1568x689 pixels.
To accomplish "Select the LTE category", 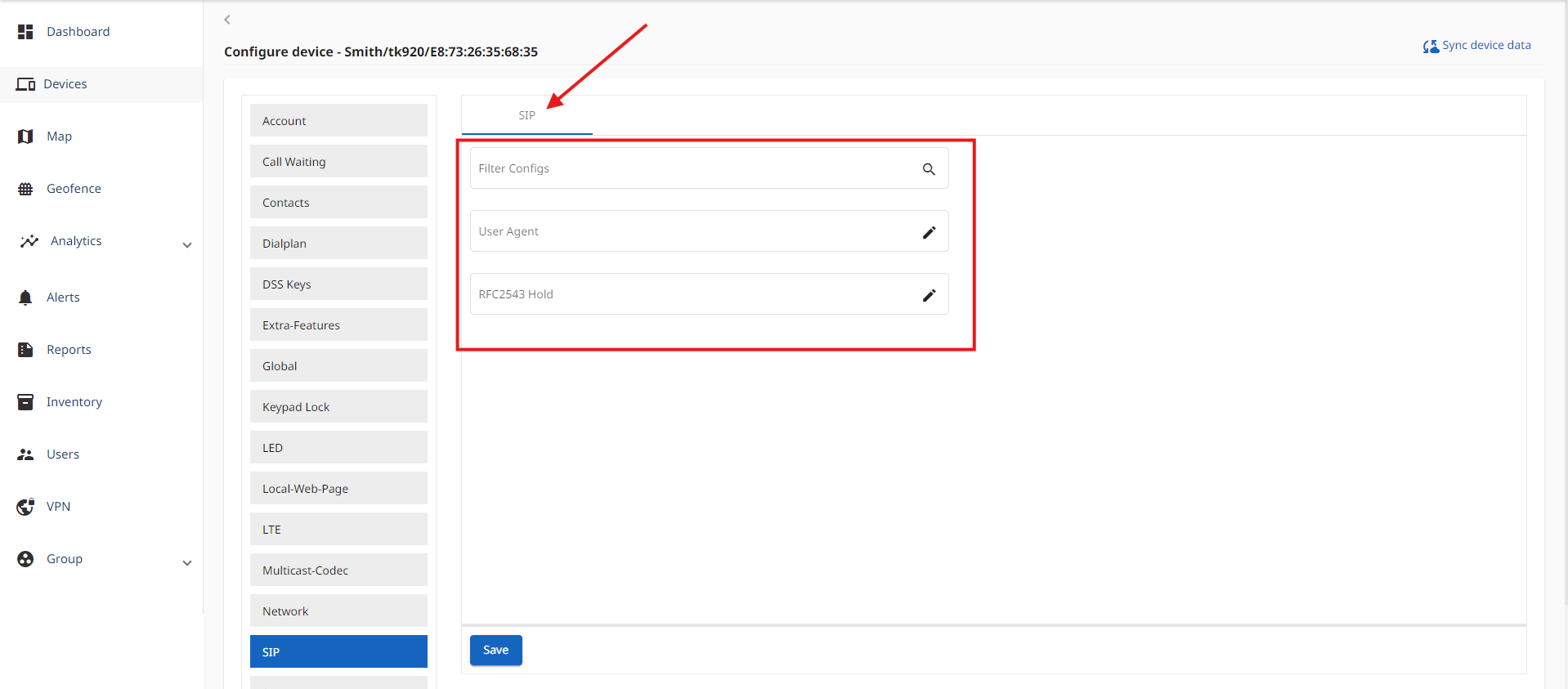I will tap(338, 529).
